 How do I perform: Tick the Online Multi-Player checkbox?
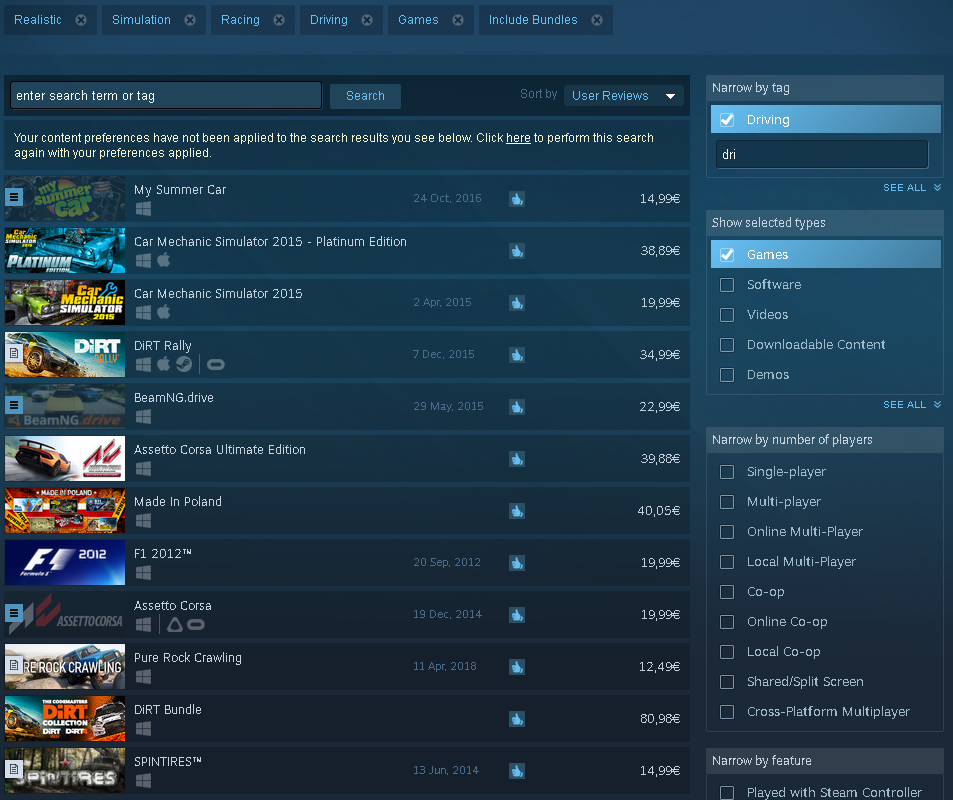(x=727, y=532)
